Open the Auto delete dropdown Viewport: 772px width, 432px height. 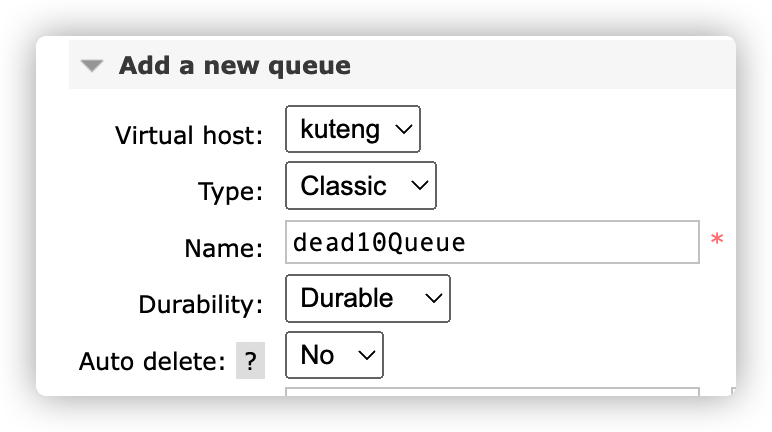(334, 354)
